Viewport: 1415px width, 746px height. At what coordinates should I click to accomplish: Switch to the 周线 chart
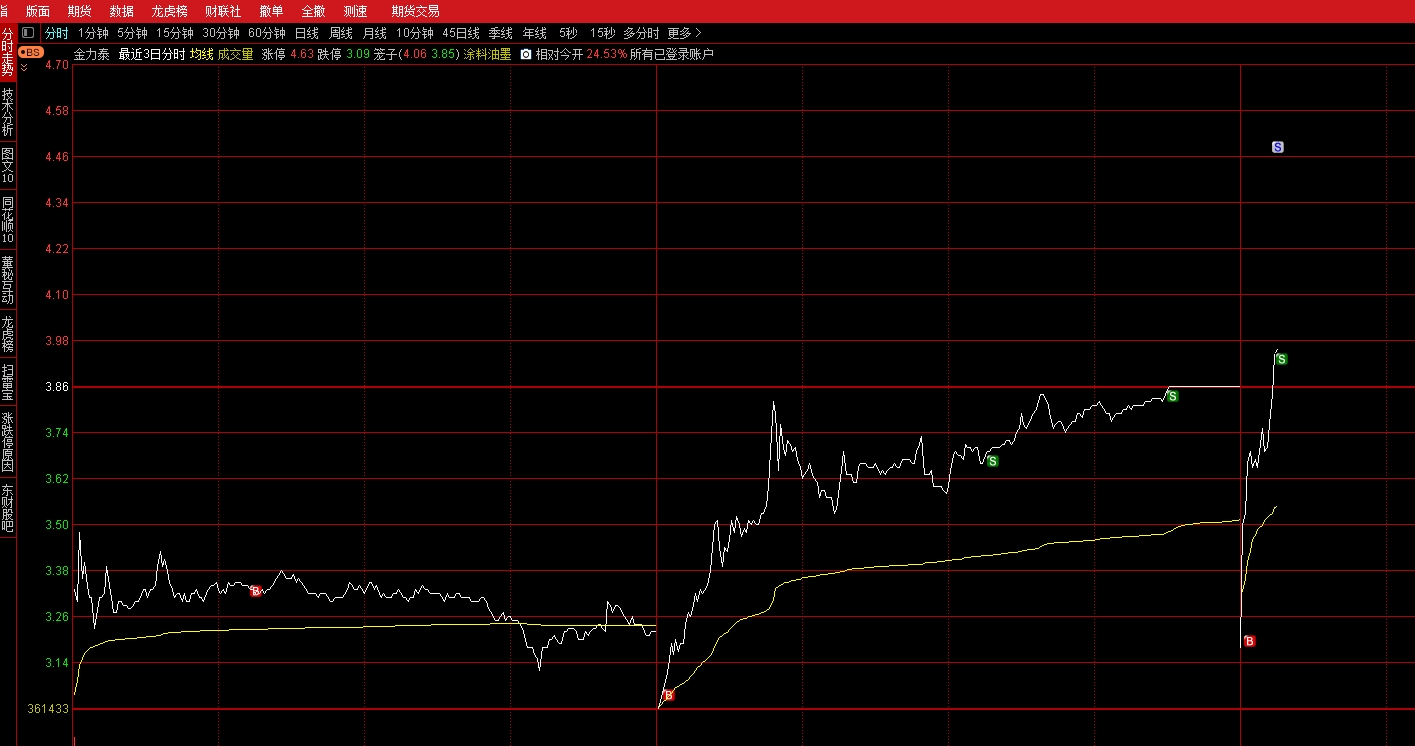click(x=341, y=33)
